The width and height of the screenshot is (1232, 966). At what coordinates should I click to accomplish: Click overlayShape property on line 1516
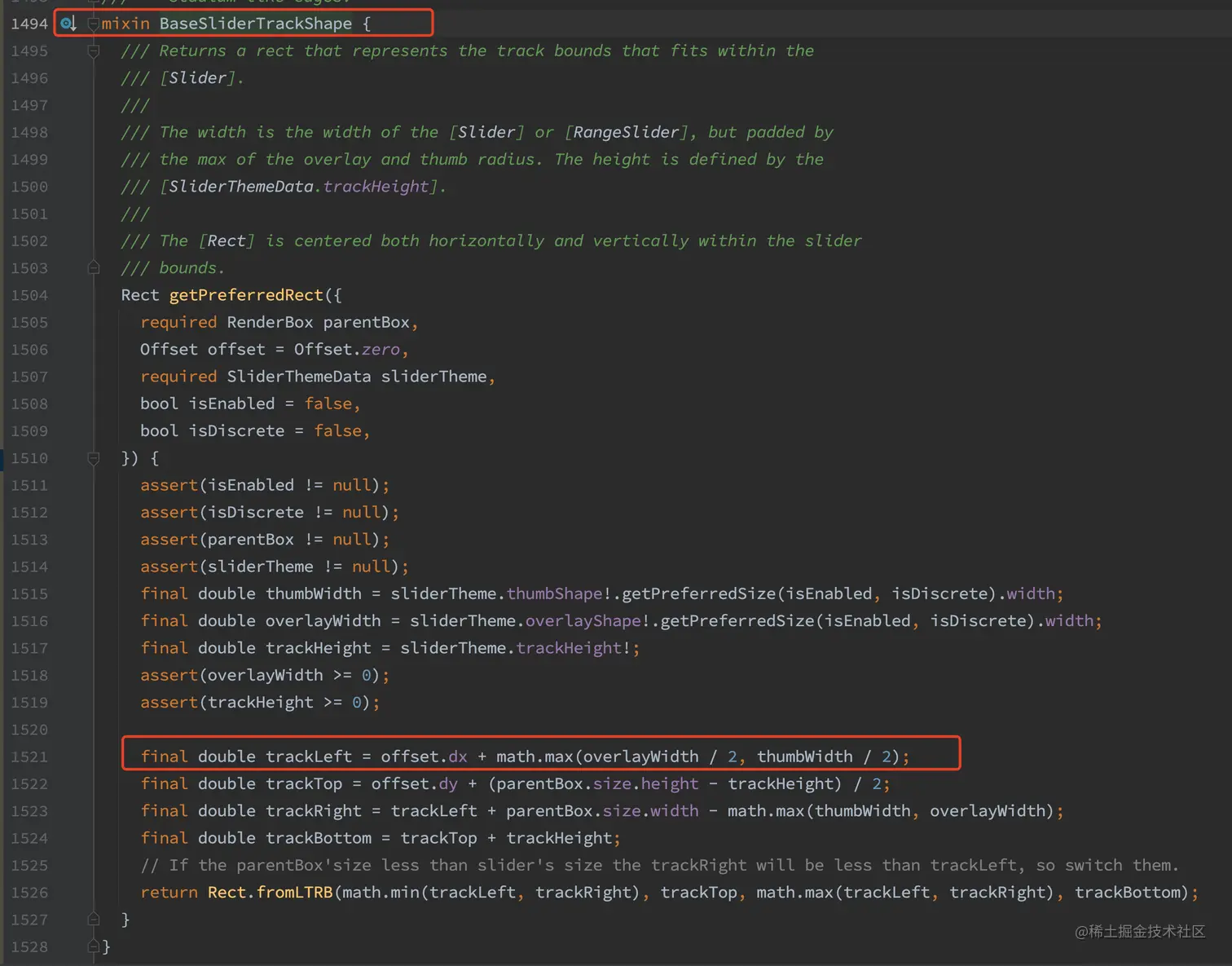pos(583,620)
